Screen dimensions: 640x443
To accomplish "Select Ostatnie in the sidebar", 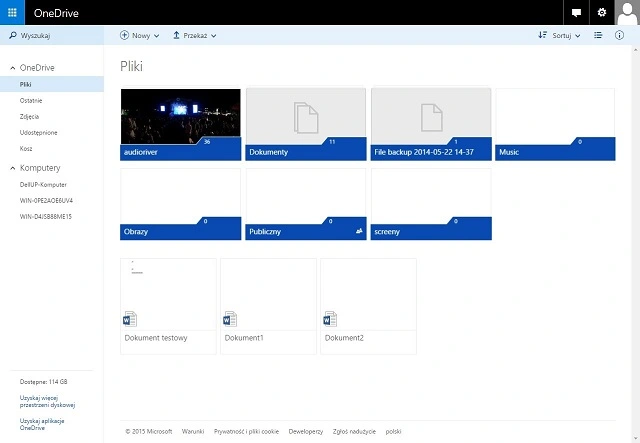I will (31, 101).
